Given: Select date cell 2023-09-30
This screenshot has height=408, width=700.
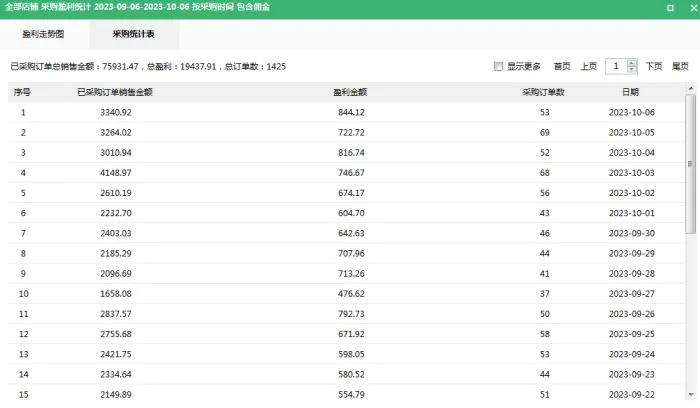Looking at the screenshot, I should click(632, 233).
